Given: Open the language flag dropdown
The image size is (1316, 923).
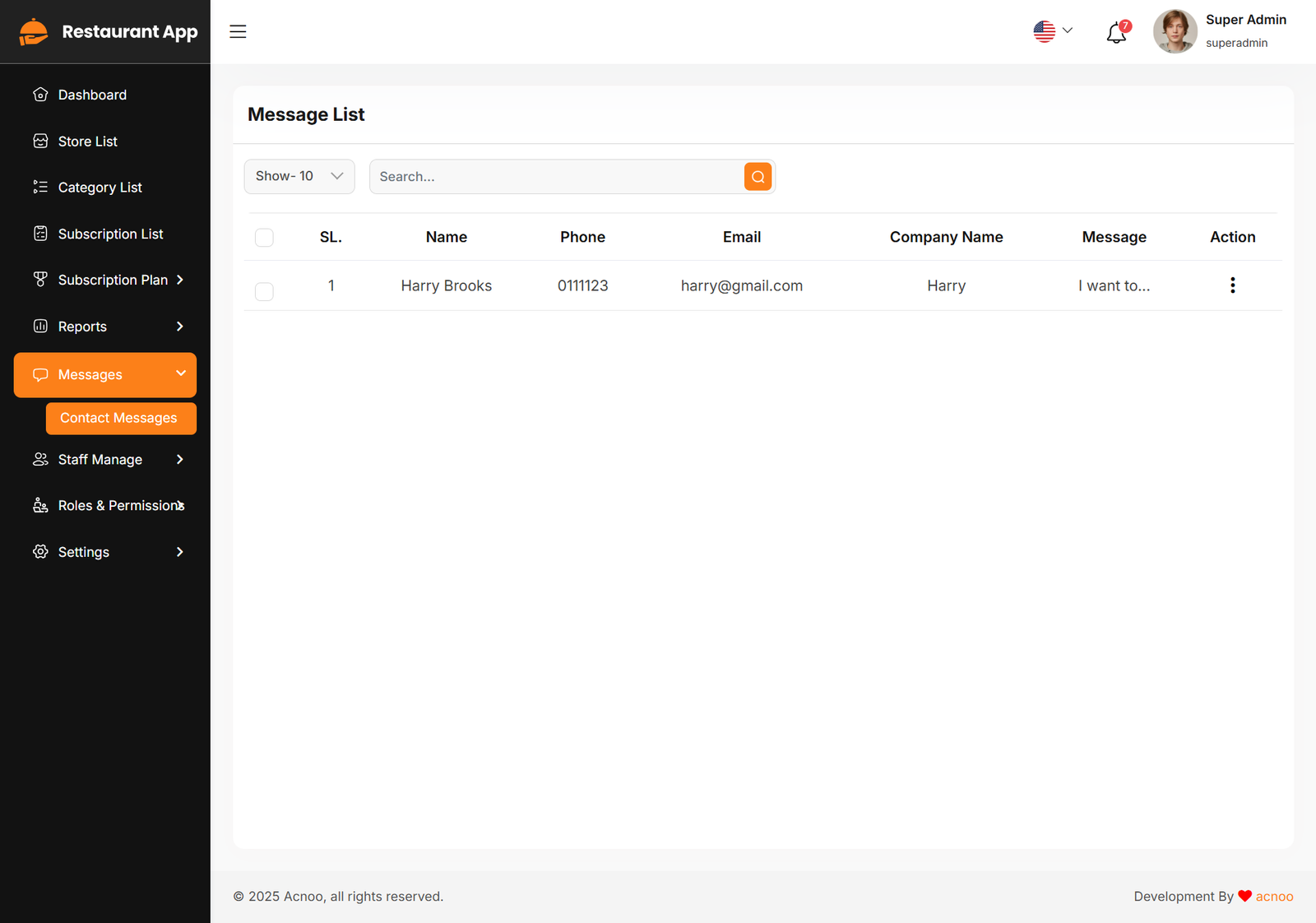Looking at the screenshot, I should click(x=1053, y=31).
